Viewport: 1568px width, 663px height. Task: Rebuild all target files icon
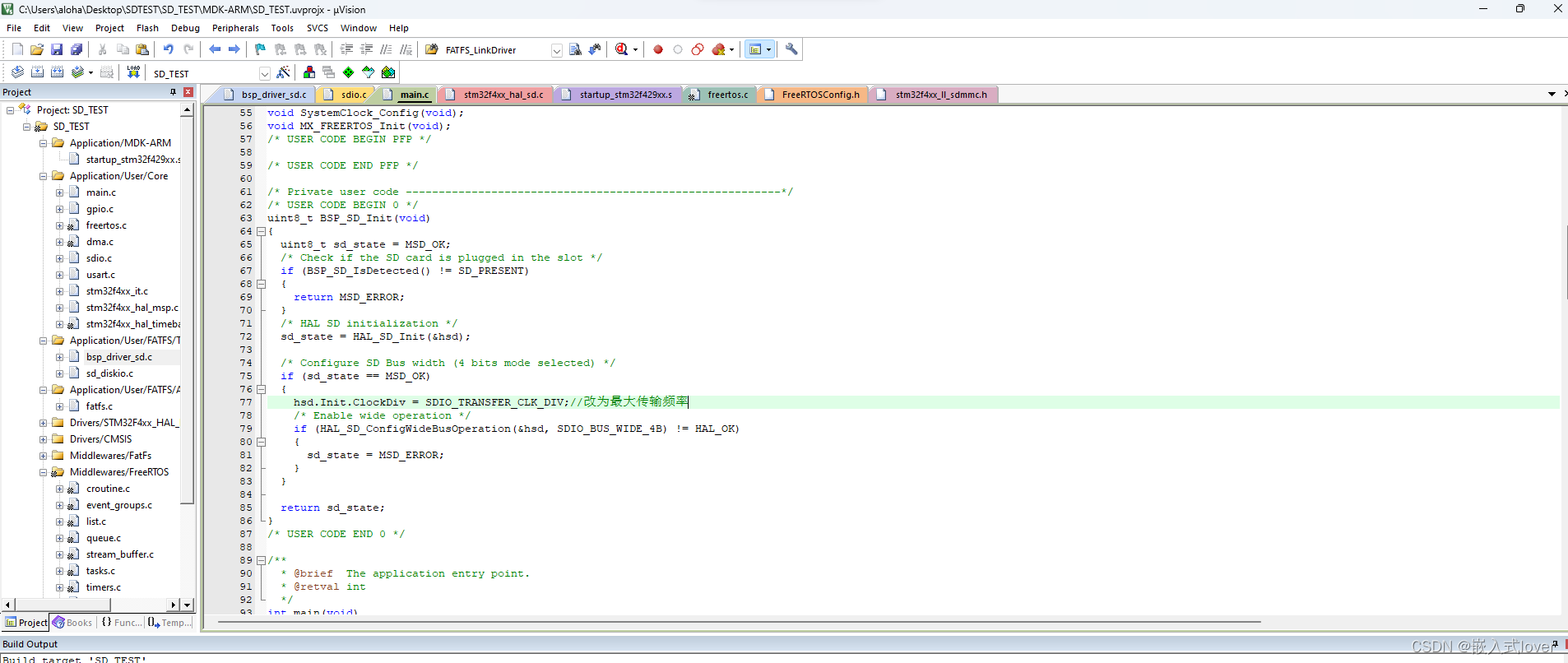57,72
